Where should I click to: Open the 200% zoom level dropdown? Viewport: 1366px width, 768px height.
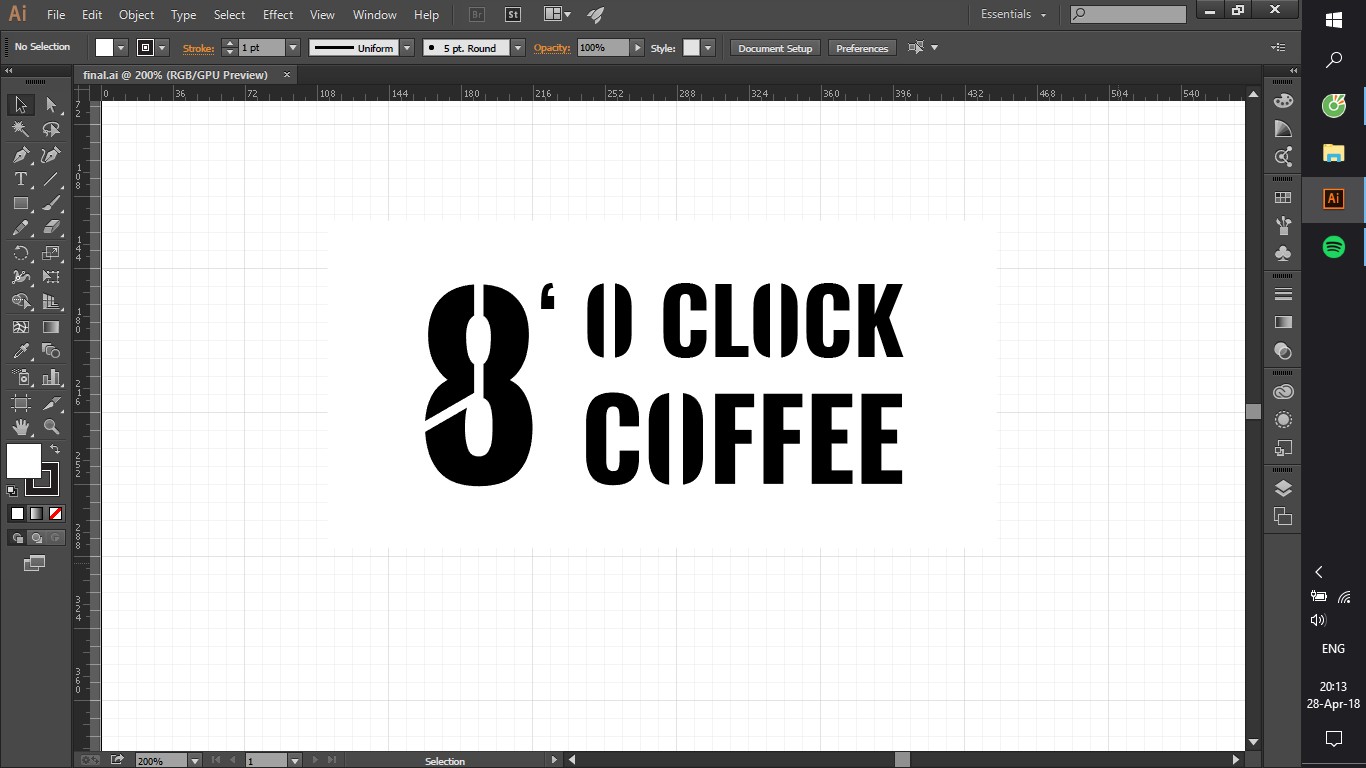[195, 761]
